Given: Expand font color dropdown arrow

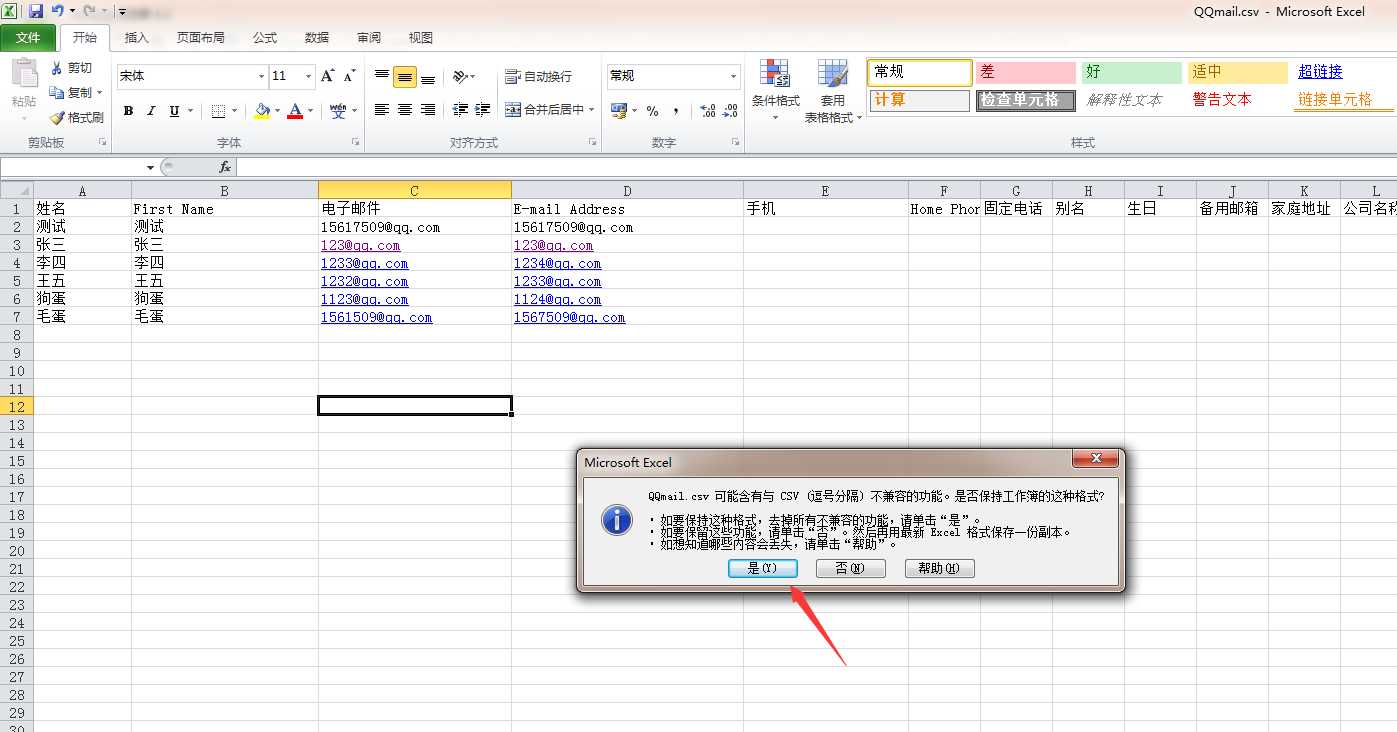Looking at the screenshot, I should 310,111.
